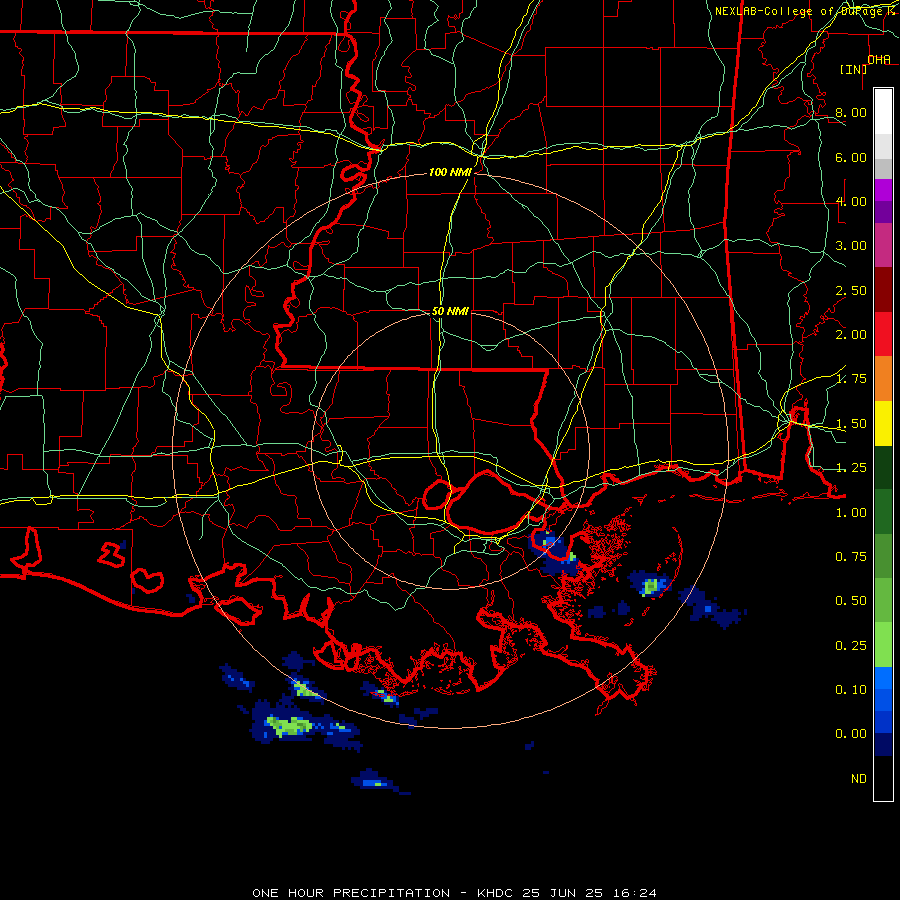Click the 6.00 legend value label
Screen dimensions: 900x900
(x=851, y=157)
